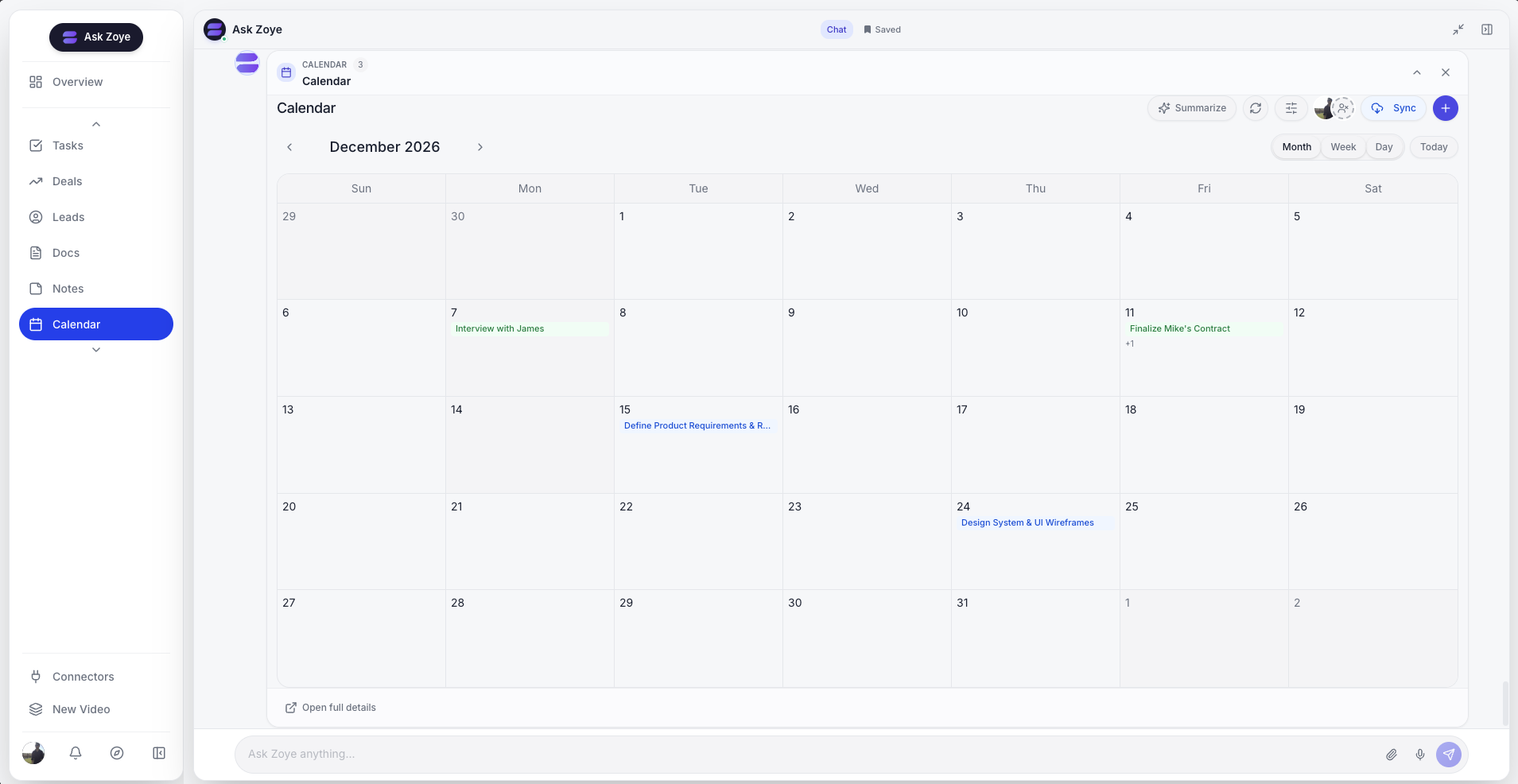1518x784 pixels.
Task: Click the add event plus button
Action: click(x=1446, y=108)
